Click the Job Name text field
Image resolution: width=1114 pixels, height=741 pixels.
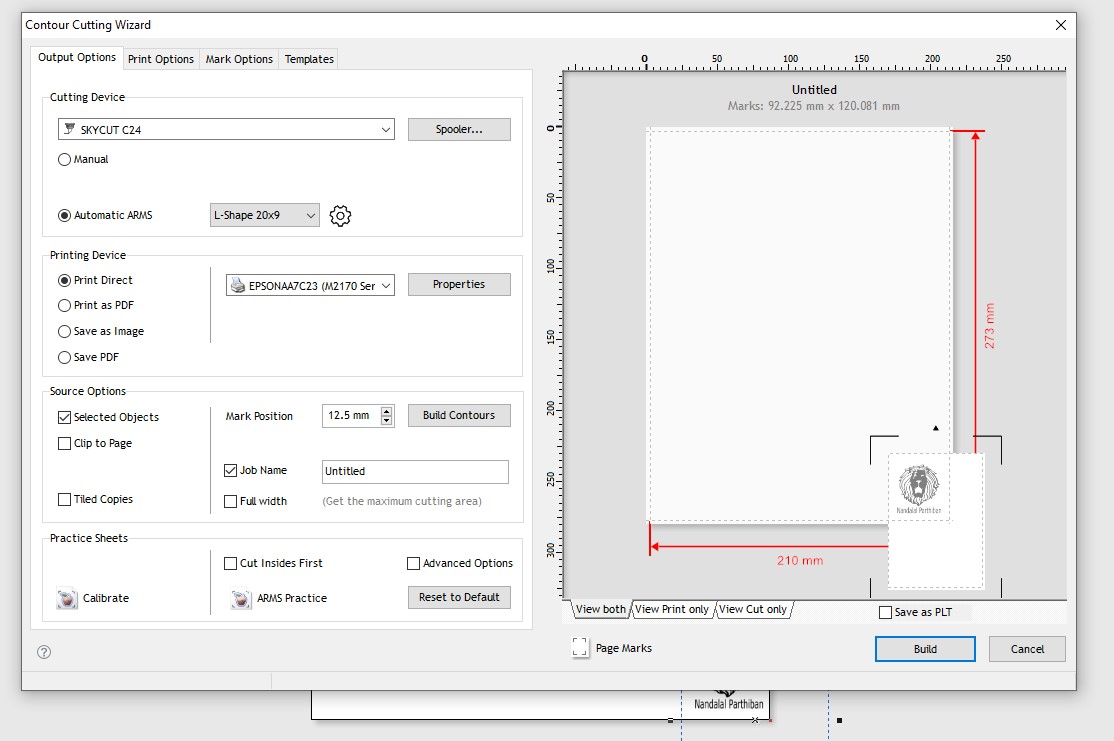point(415,472)
